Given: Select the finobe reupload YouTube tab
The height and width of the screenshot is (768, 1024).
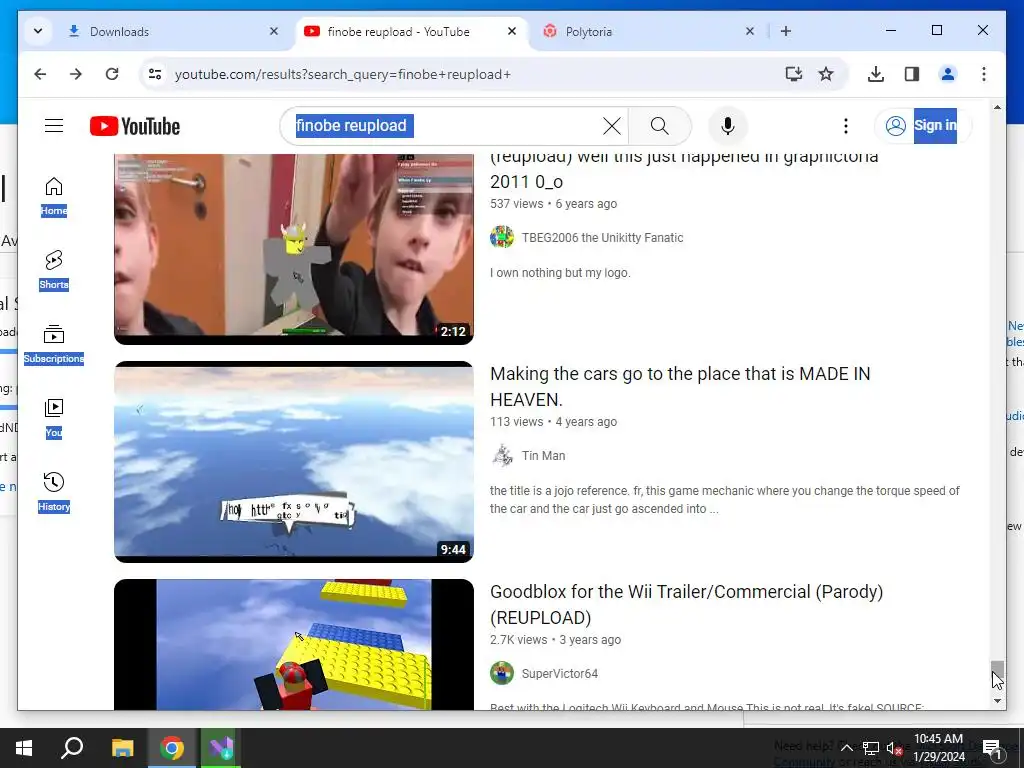Looking at the screenshot, I should click(411, 31).
